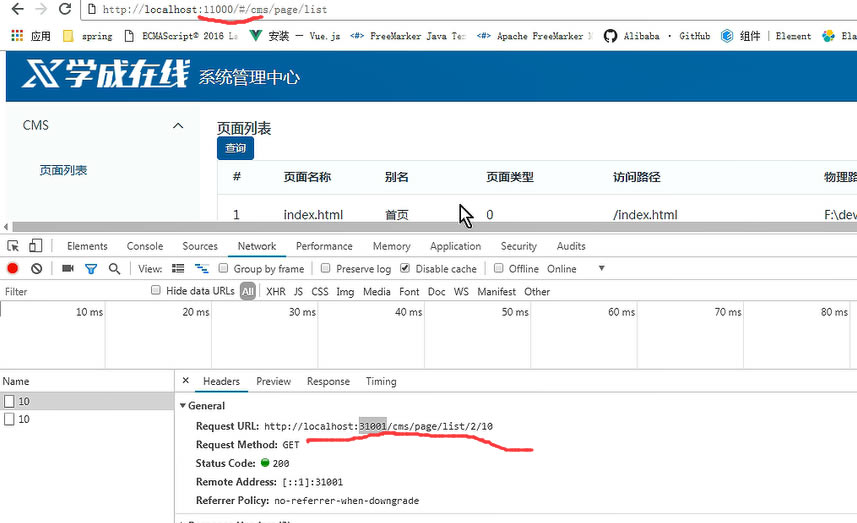Select the second request named 10

coord(87,419)
